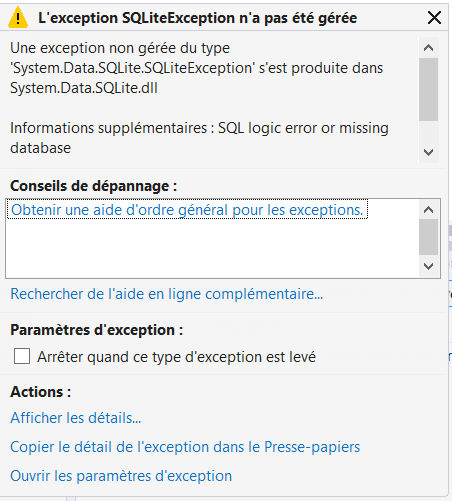Click the 'Actions' section heading

(x=41, y=392)
